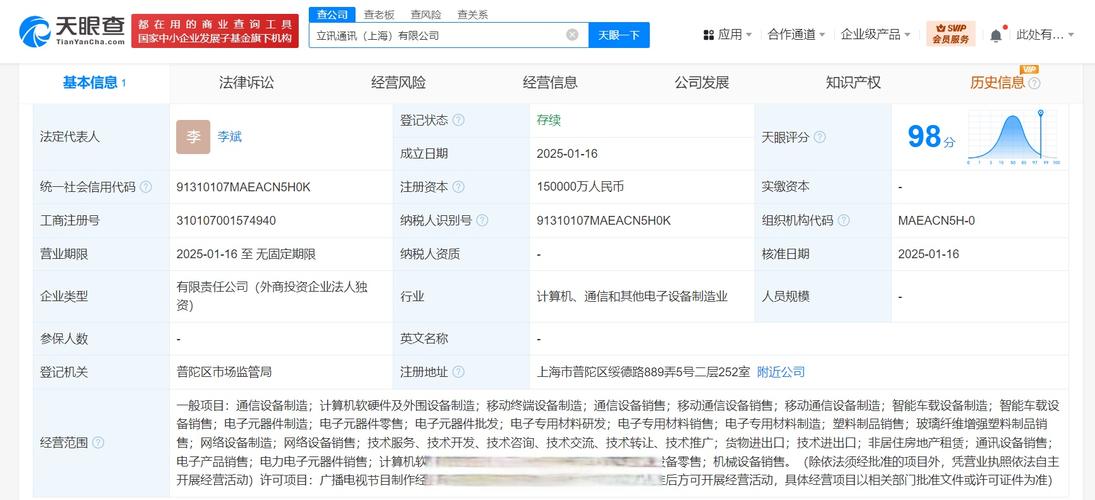The height and width of the screenshot is (500, 1095).
Task: Click the 天眼评分 distribution chart
Action: pyautogui.click(x=1014, y=137)
